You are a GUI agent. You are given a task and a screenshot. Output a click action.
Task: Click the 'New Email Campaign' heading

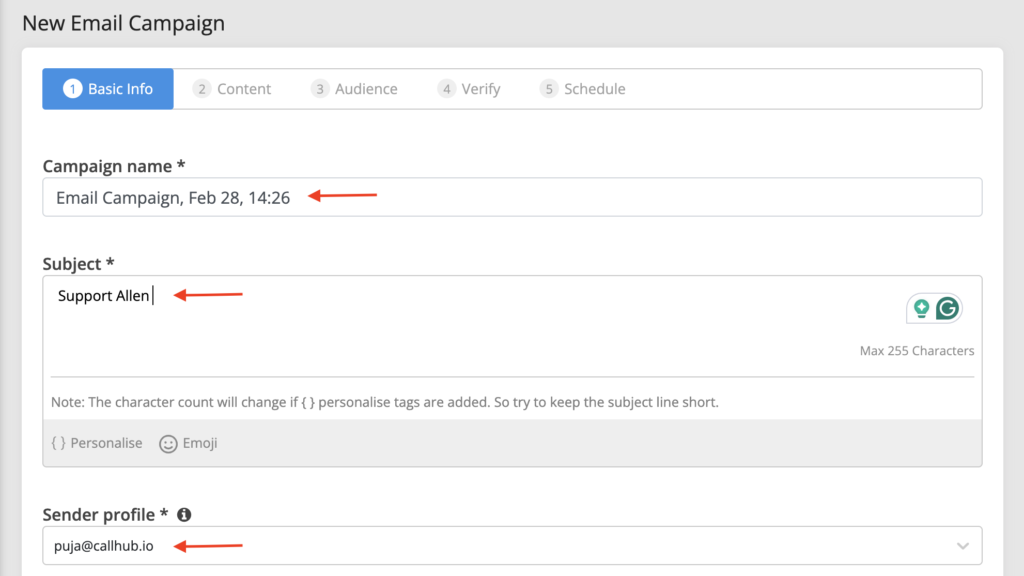[123, 24]
